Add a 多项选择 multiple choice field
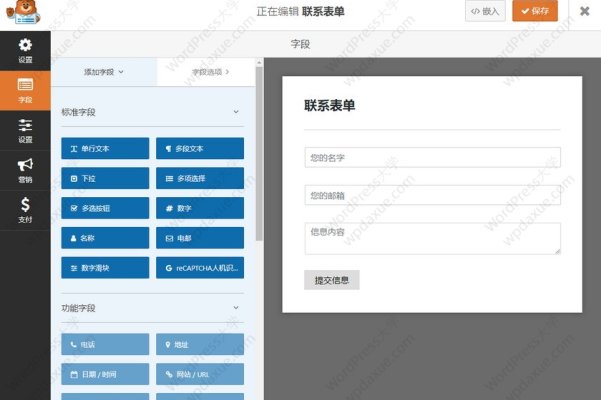 pyautogui.click(x=200, y=179)
